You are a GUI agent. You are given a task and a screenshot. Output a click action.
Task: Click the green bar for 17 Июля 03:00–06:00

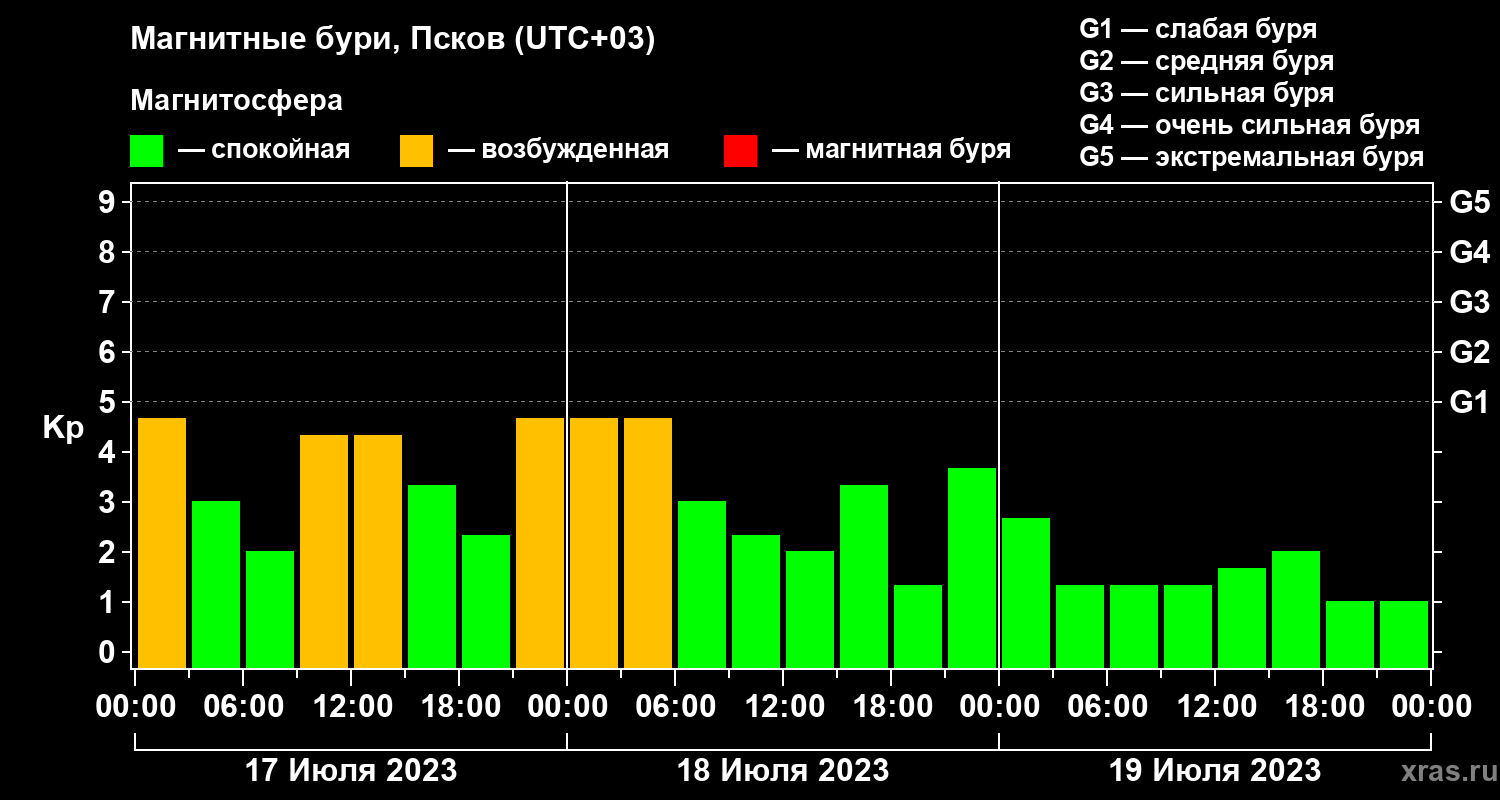(216, 585)
